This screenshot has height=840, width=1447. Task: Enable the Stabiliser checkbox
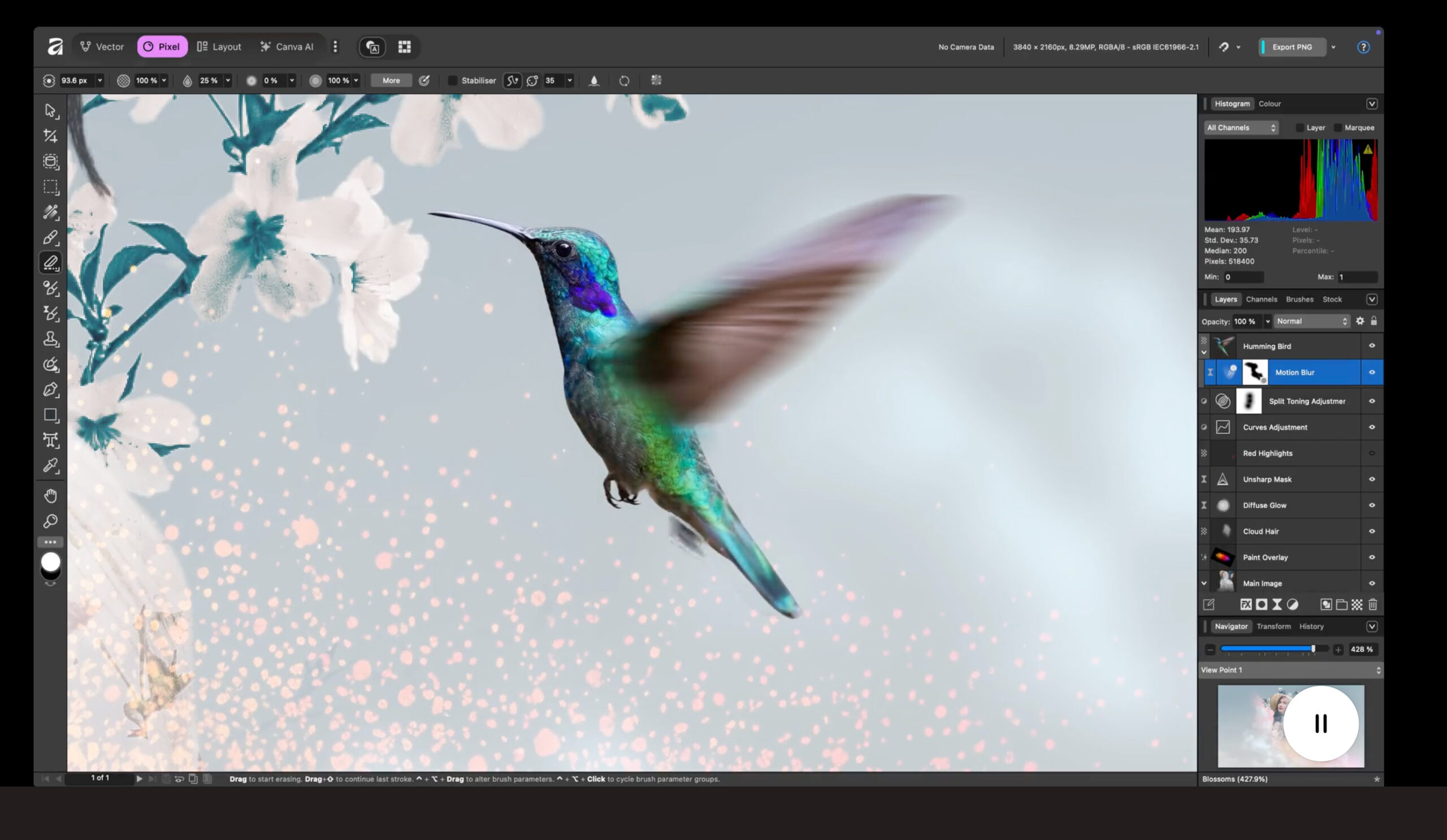(453, 80)
